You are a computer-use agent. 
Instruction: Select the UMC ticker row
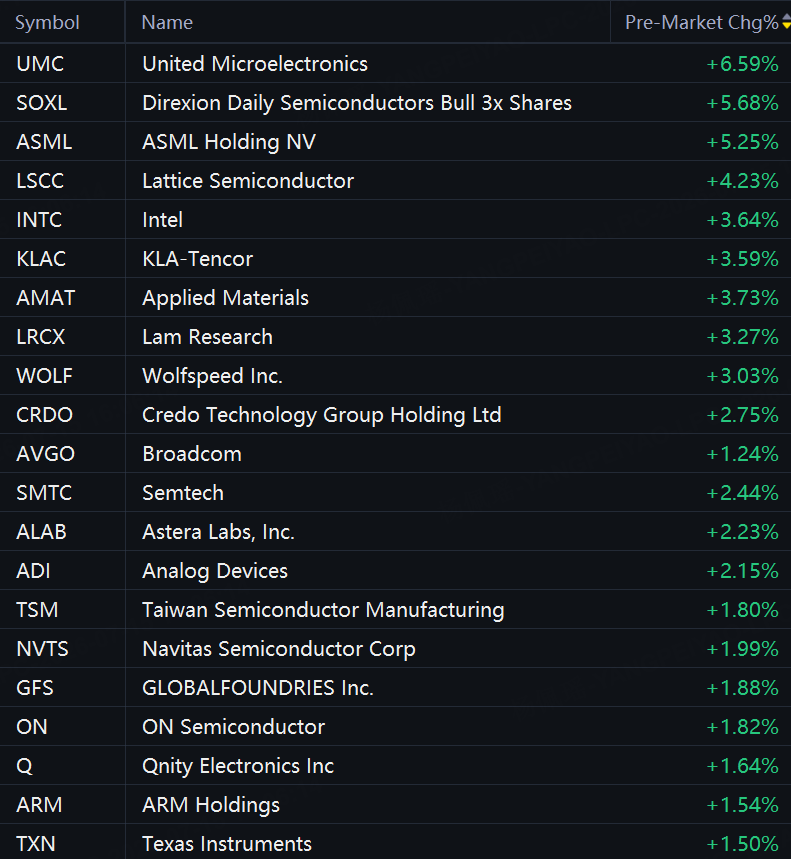tap(396, 64)
